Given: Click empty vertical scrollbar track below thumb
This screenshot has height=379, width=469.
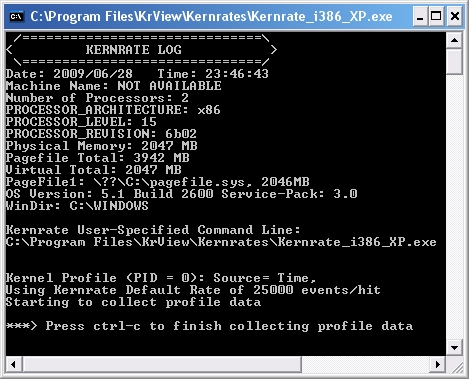Looking at the screenshot, I should (454, 207).
